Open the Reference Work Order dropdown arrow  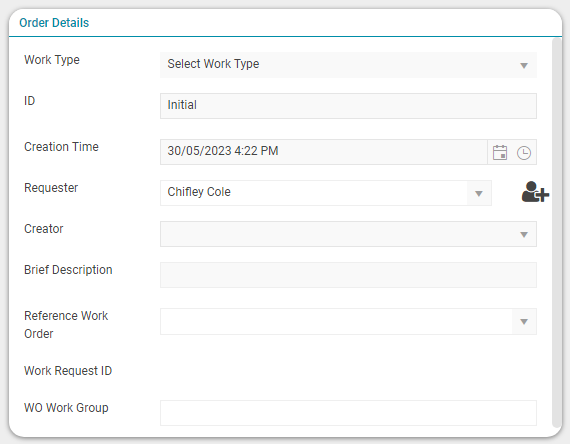(x=524, y=322)
